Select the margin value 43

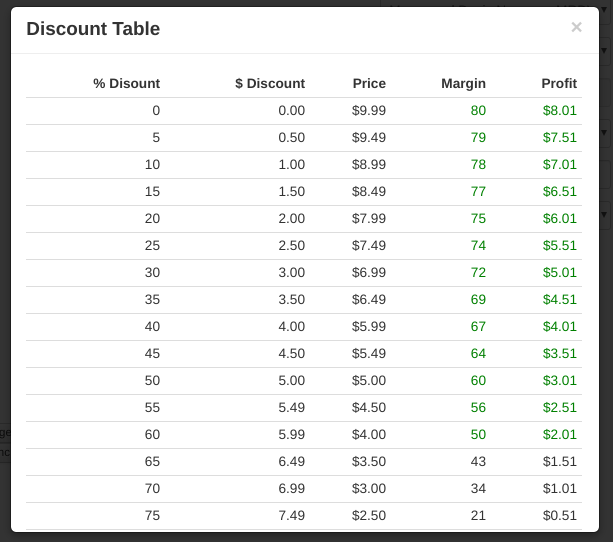point(478,462)
